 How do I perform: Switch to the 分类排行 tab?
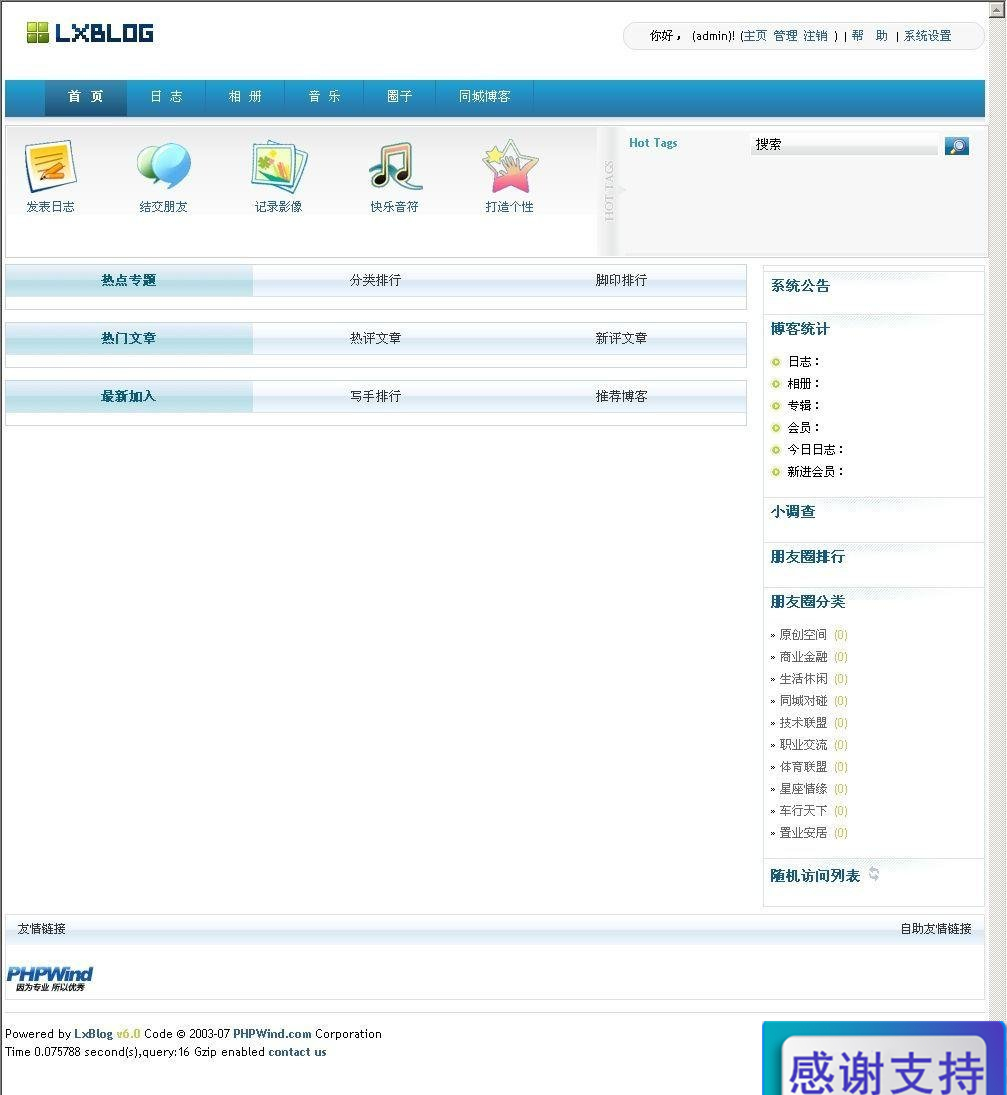[x=376, y=280]
